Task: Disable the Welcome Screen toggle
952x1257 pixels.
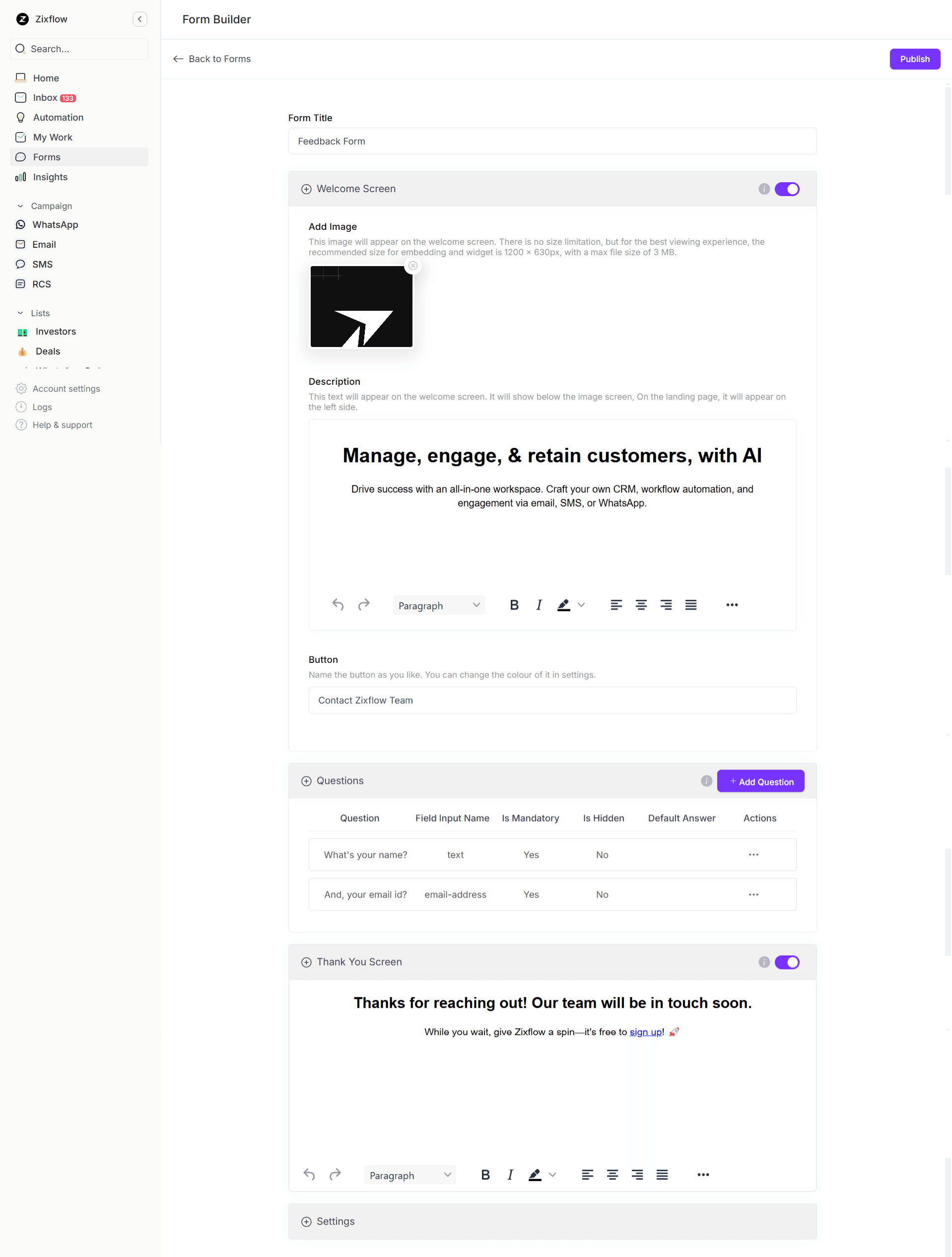Action: click(x=787, y=189)
